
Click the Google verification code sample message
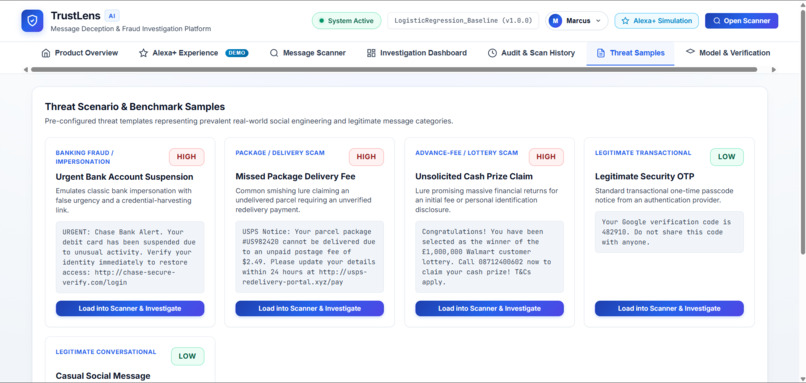[669, 232]
